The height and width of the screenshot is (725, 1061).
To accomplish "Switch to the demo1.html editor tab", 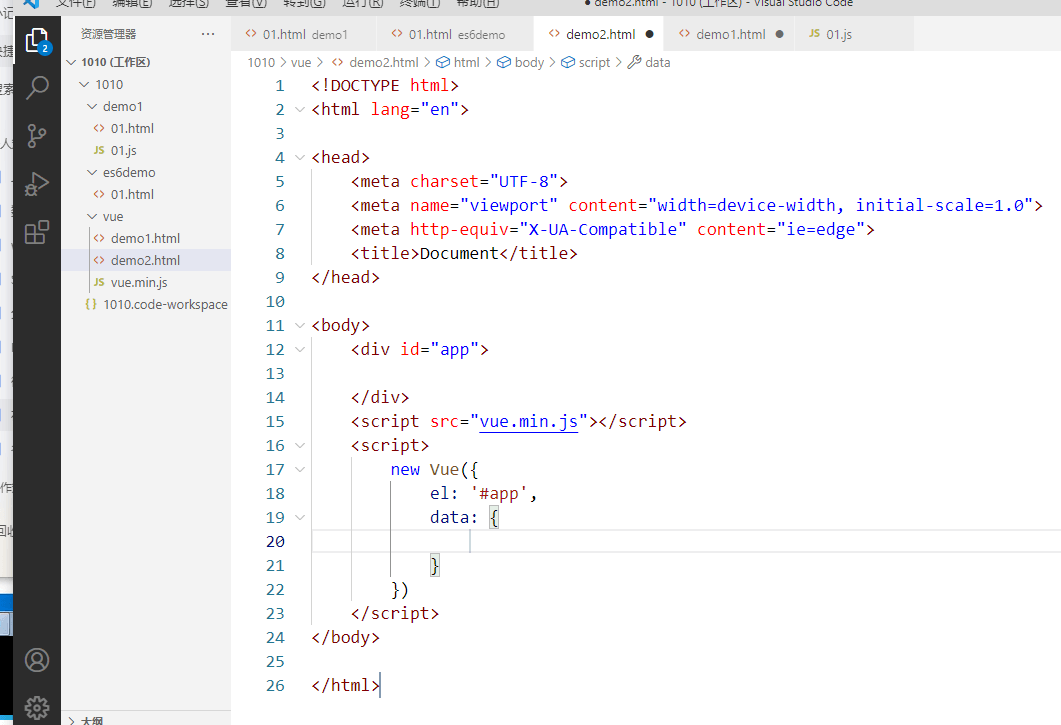I will point(730,34).
